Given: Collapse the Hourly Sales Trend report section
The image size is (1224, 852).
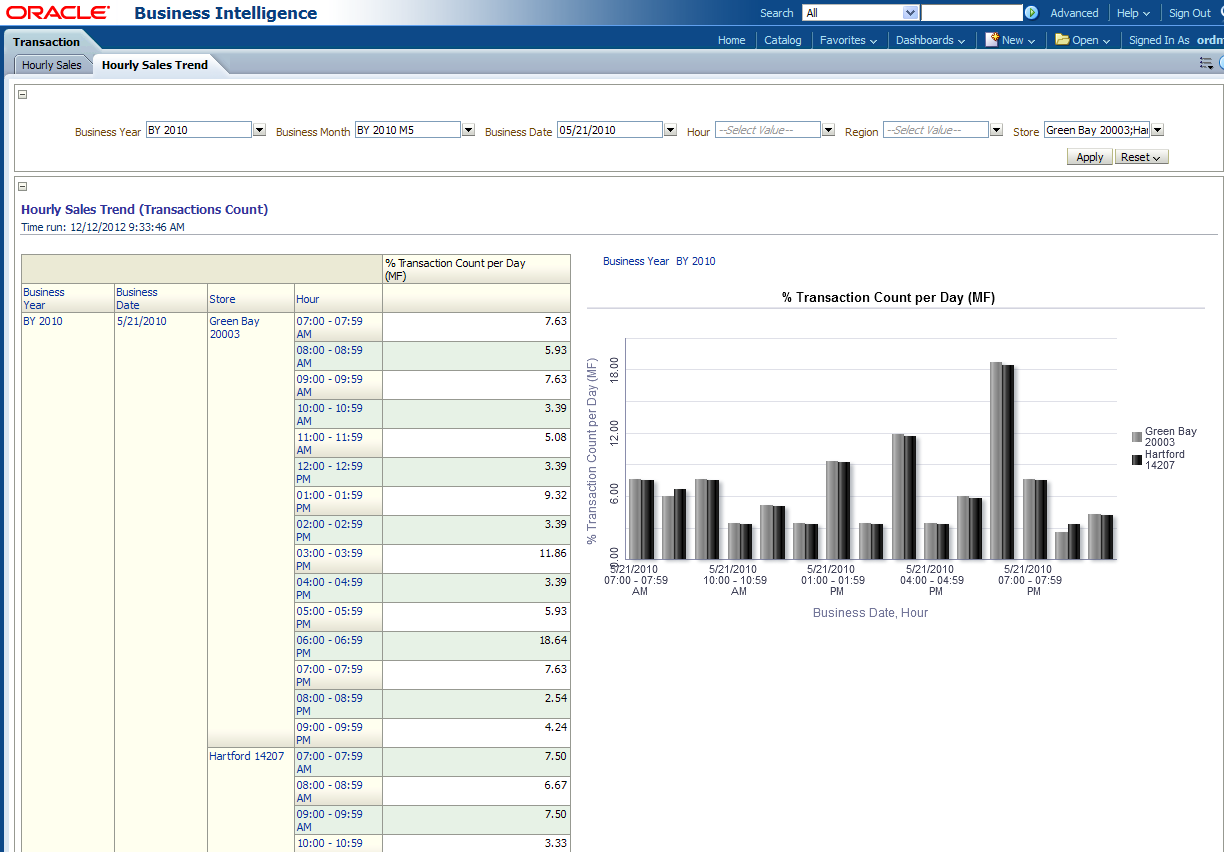Looking at the screenshot, I should click(x=23, y=186).
